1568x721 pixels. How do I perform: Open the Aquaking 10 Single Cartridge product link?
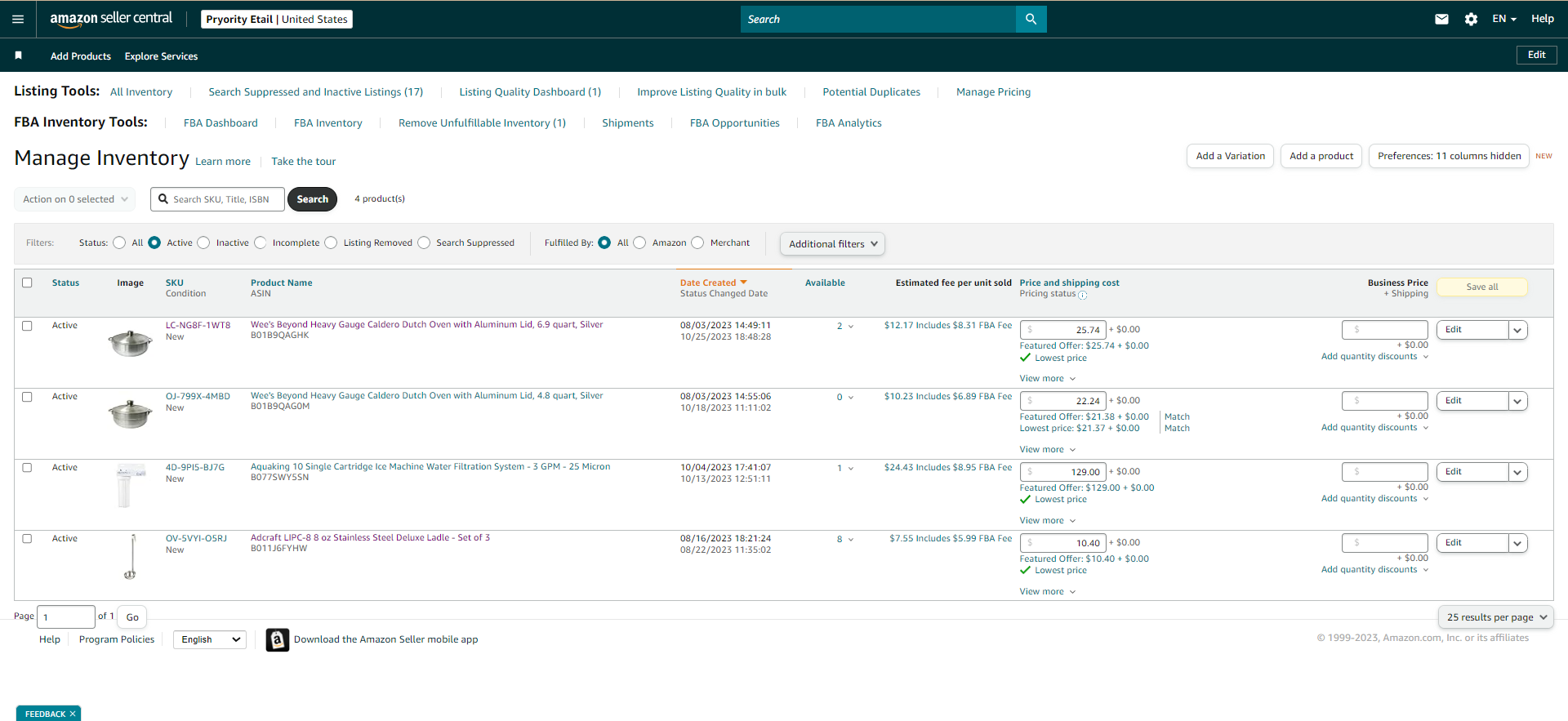430,467
